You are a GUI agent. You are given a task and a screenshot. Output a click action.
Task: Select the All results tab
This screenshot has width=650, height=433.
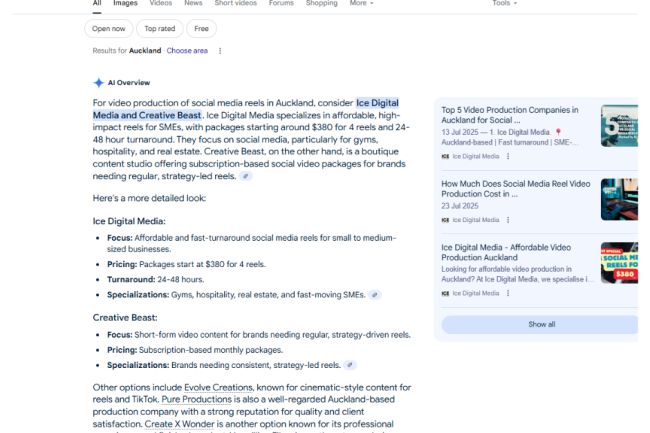point(97,3)
